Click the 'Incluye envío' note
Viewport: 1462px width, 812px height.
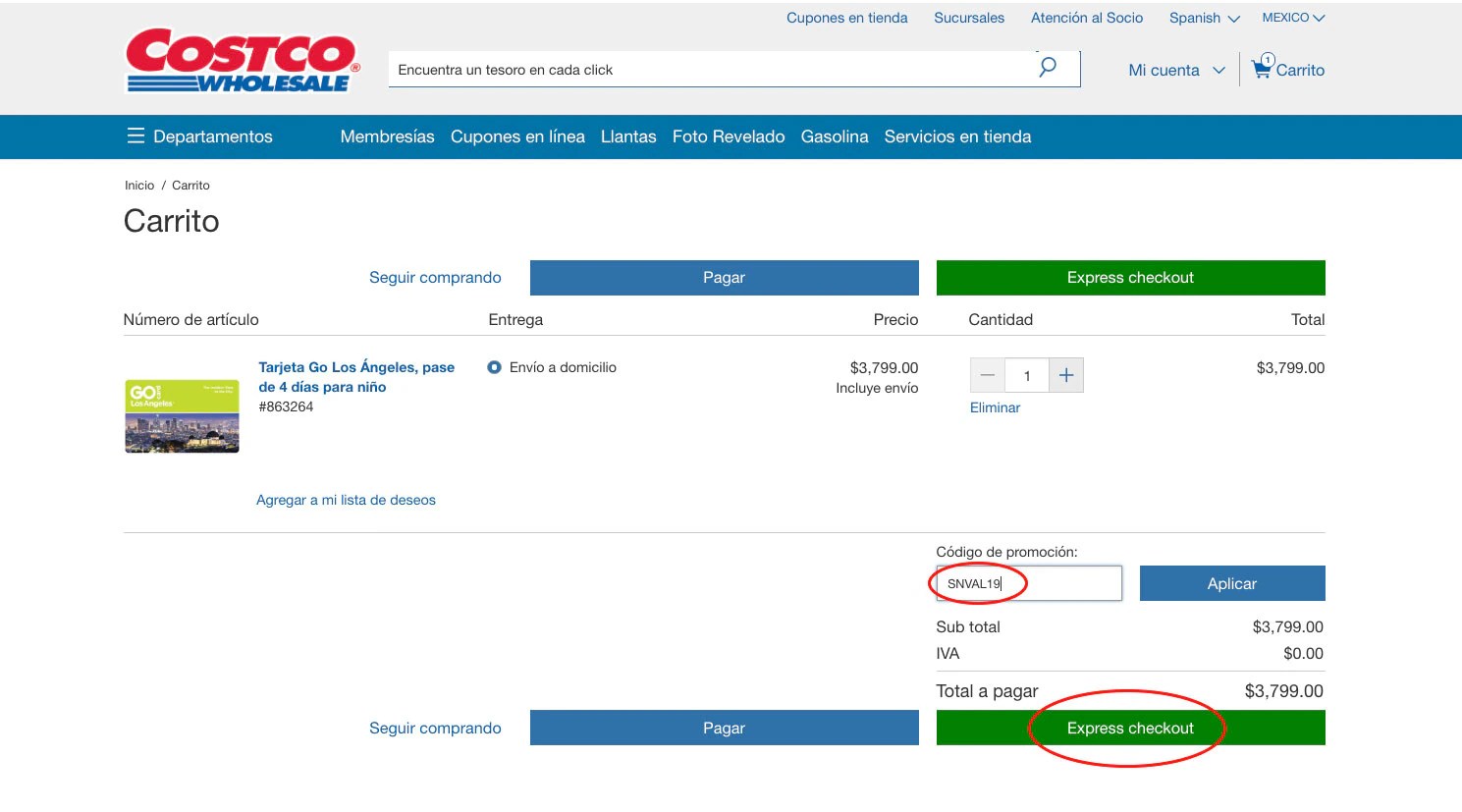coord(877,388)
